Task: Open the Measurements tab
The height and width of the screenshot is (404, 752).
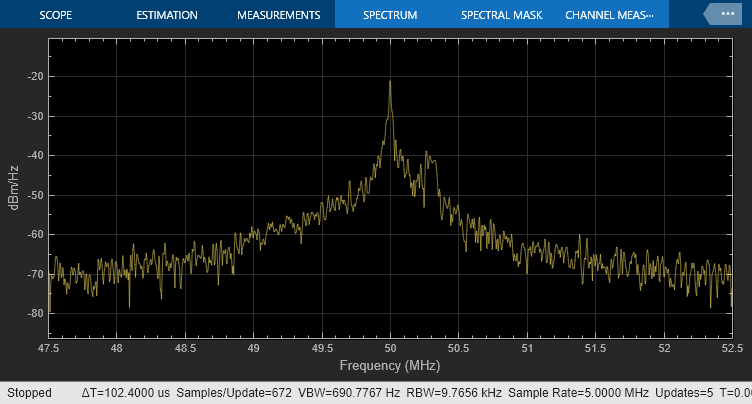Action: tap(279, 15)
